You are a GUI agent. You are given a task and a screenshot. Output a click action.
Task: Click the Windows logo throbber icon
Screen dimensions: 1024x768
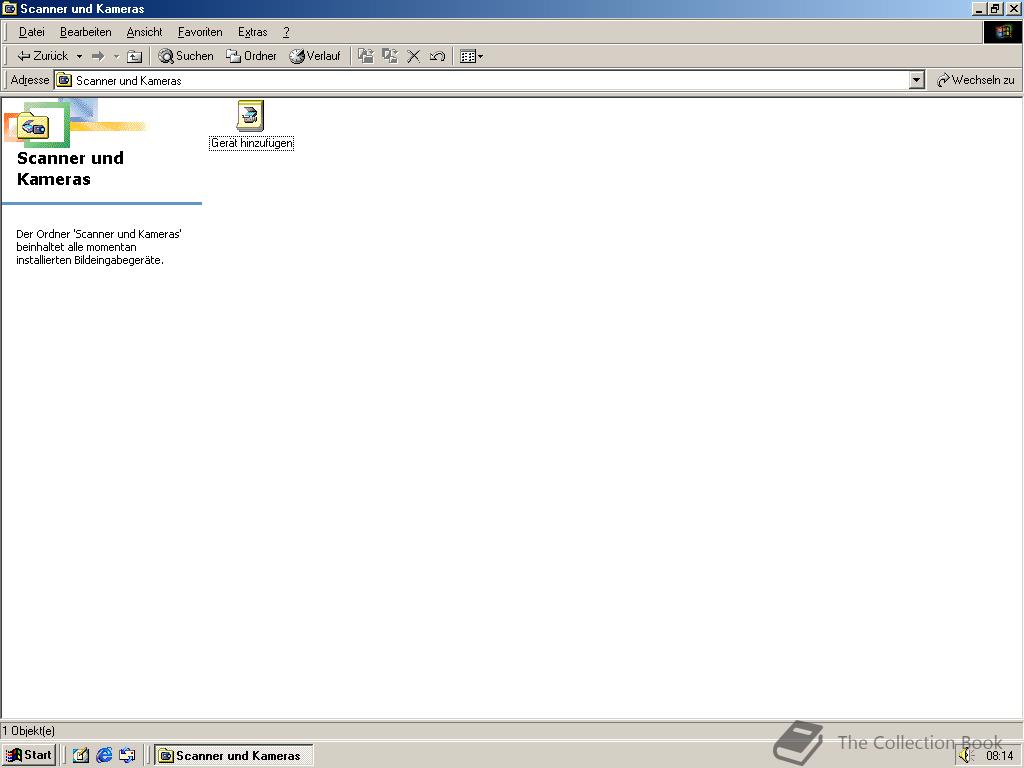(x=1002, y=32)
